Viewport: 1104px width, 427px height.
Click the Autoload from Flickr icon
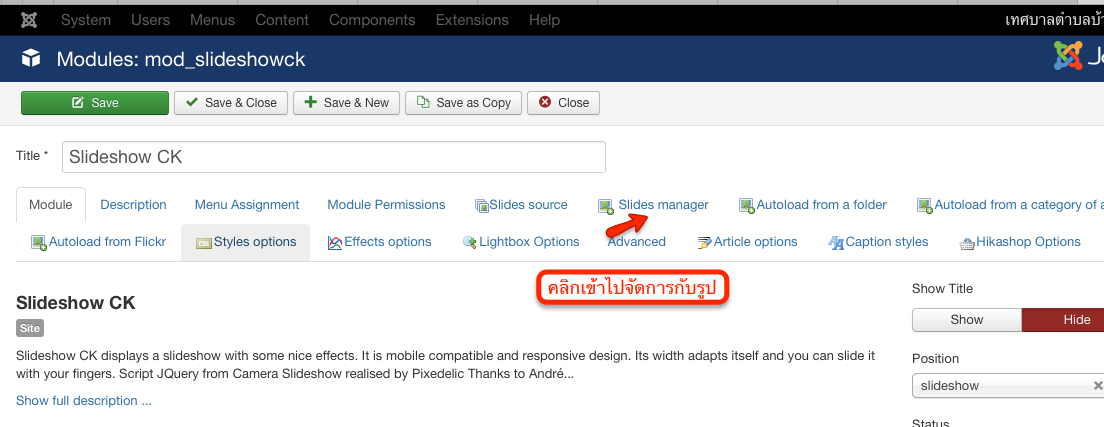pyautogui.click(x=39, y=242)
